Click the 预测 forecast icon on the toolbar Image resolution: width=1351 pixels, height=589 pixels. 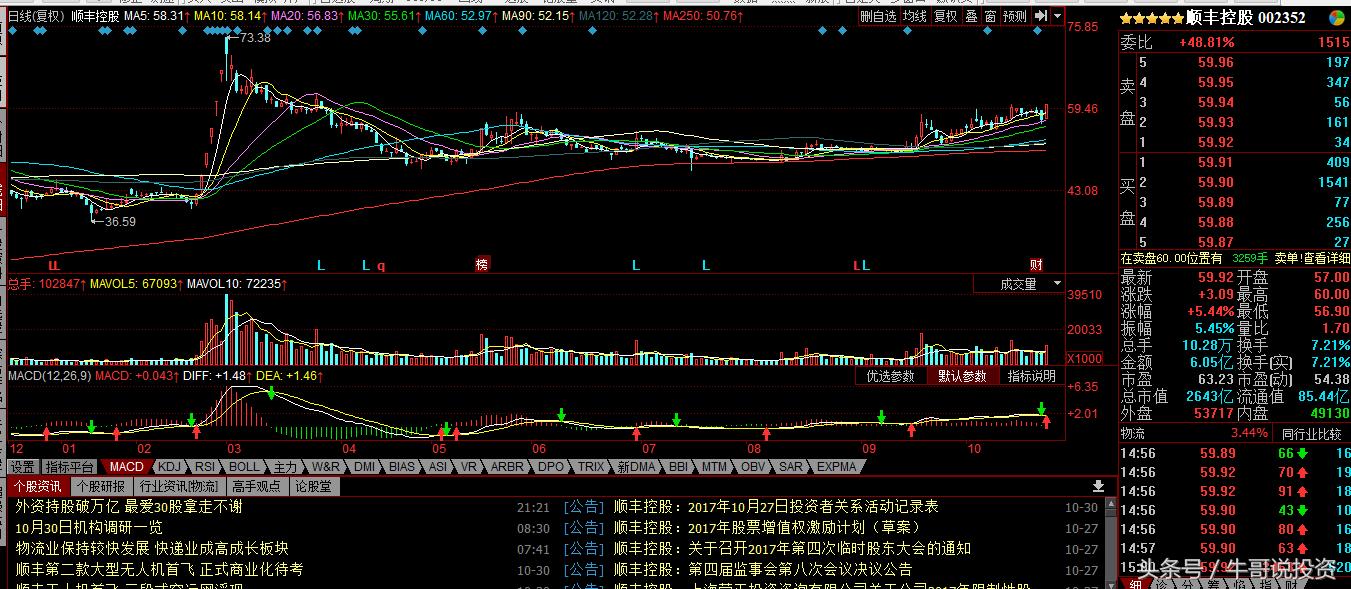1013,16
